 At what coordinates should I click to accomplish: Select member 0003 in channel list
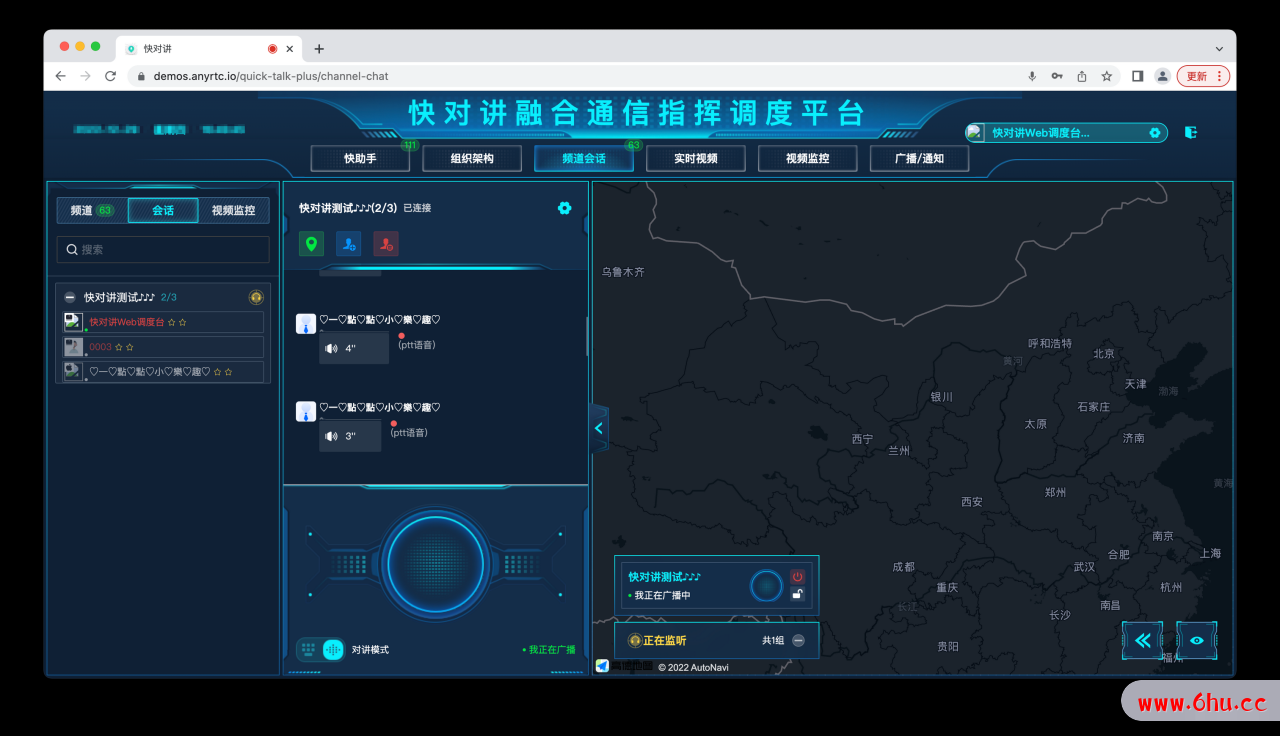[163, 347]
